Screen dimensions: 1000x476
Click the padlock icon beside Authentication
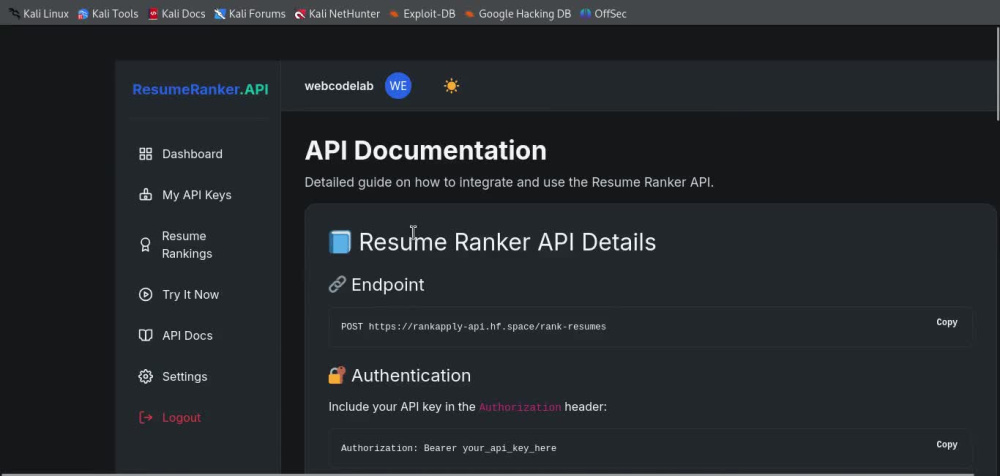click(x=337, y=375)
